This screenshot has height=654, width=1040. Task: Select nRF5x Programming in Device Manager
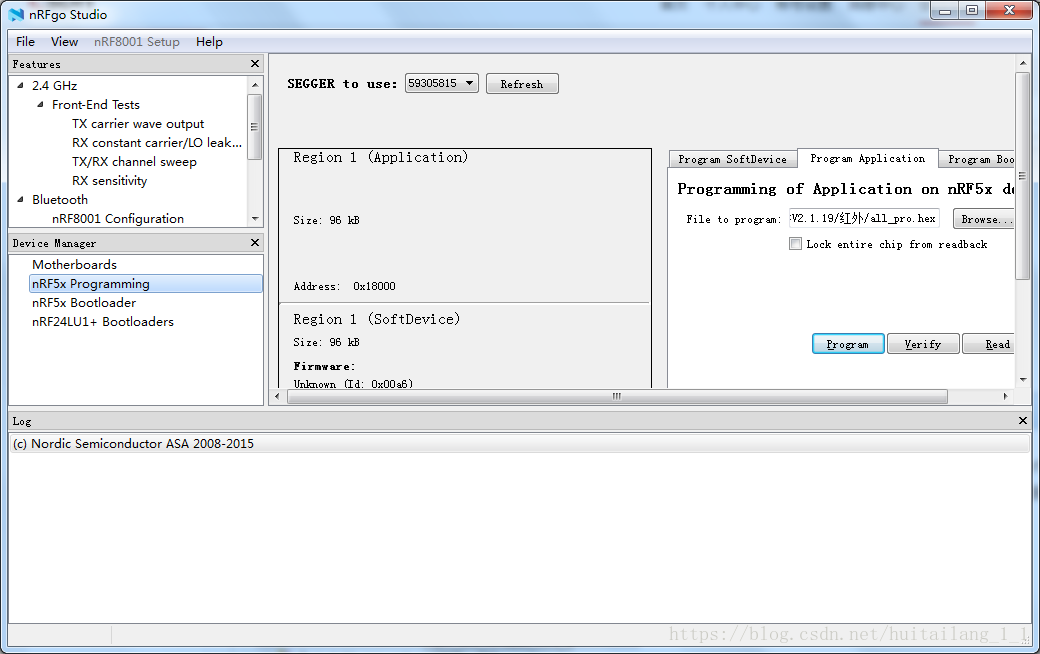click(146, 284)
